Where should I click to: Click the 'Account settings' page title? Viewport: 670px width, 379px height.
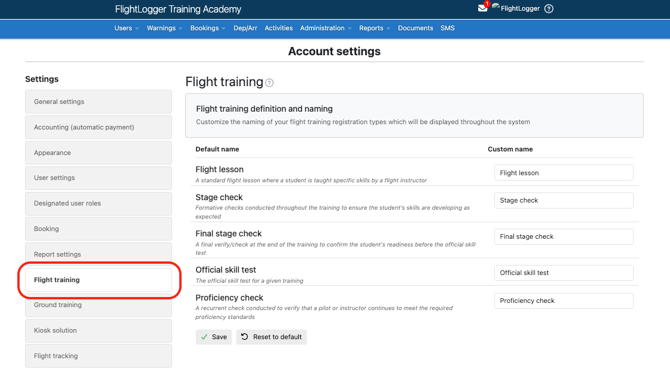(x=334, y=51)
